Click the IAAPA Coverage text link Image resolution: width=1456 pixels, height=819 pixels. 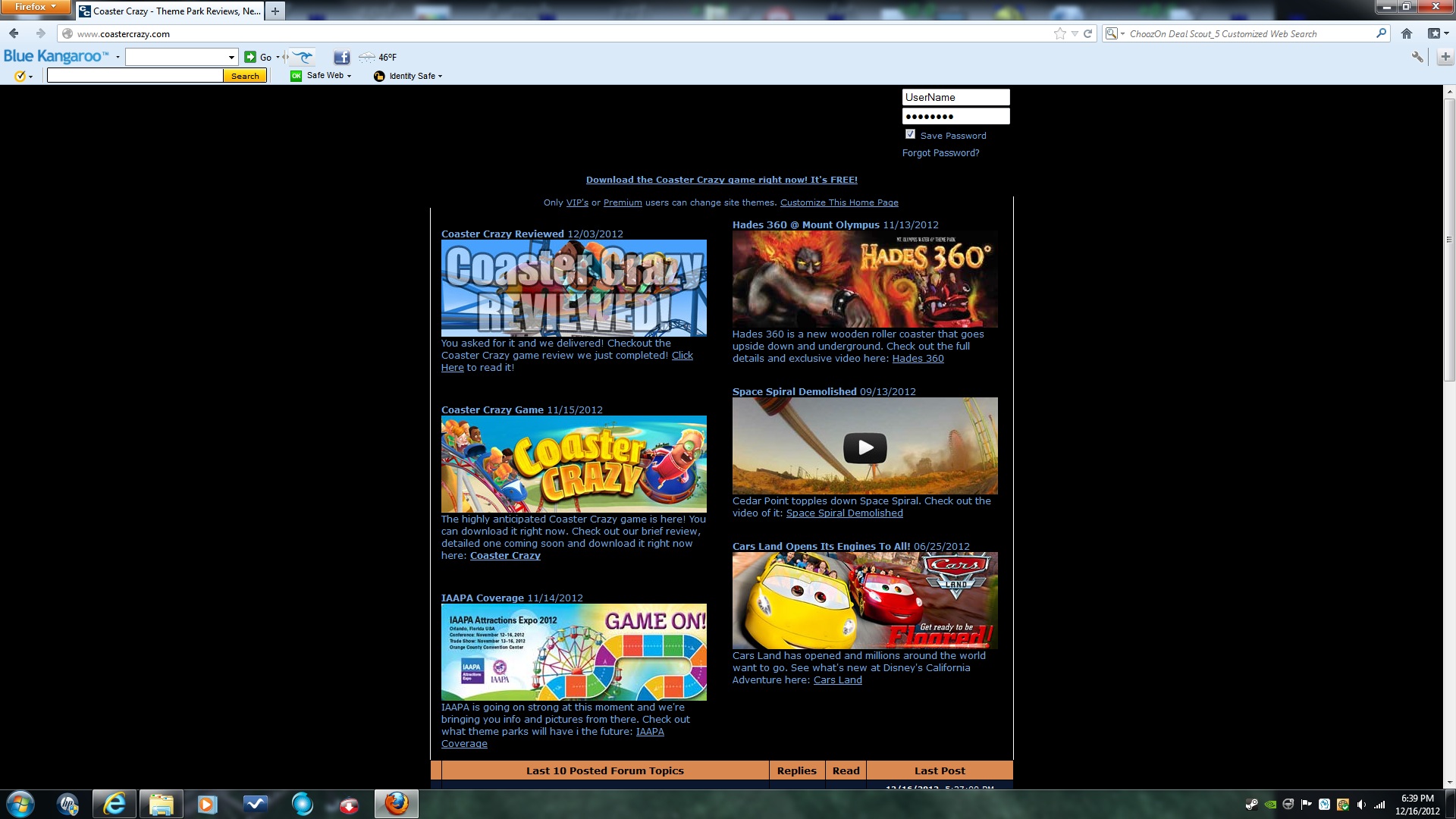tap(650, 732)
